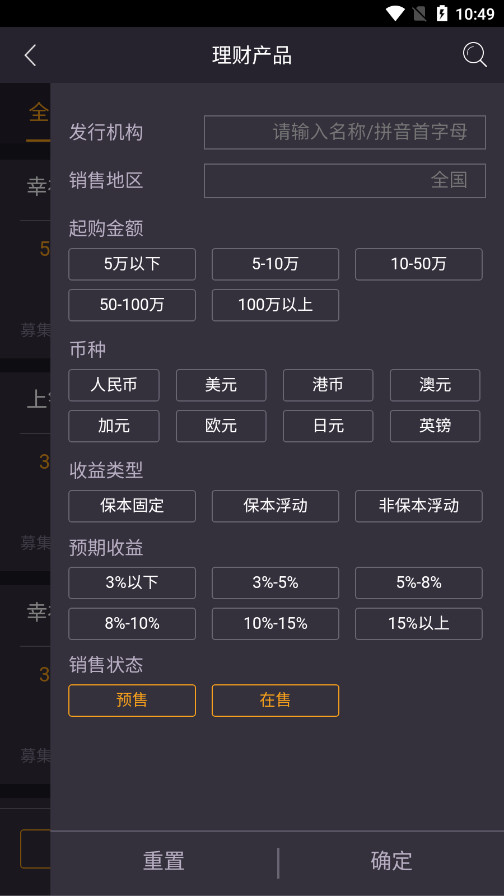This screenshot has width=504, height=896.
Task: Choose 5万以下 starting amount
Action: 132,264
